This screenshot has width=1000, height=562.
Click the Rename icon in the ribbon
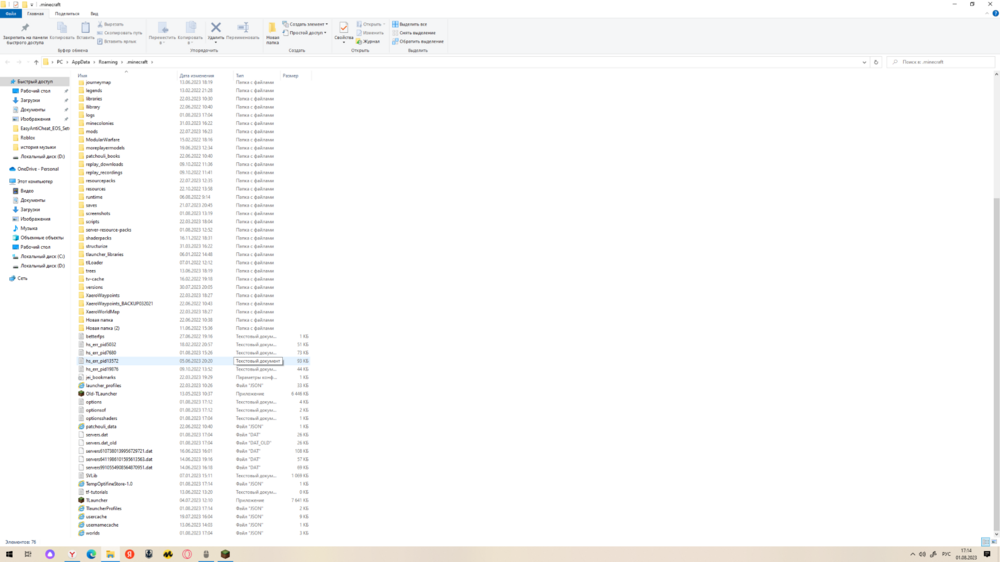(x=243, y=27)
